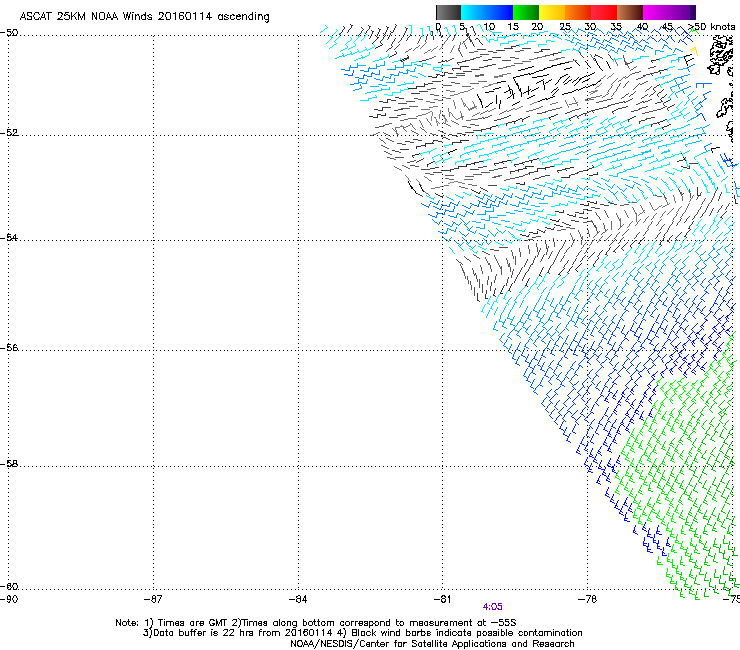
Task: Click the cyan 5-10 knots legend segment
Action: [x=473, y=12]
